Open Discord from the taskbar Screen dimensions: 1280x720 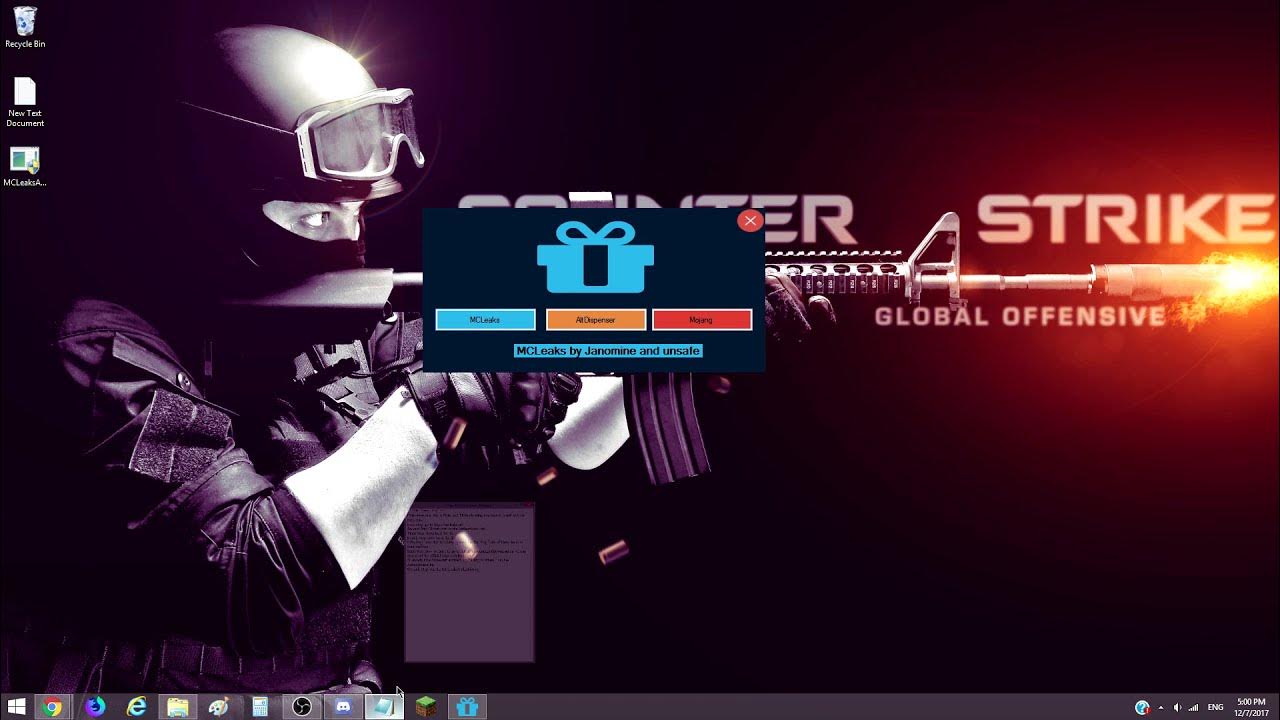click(x=343, y=707)
